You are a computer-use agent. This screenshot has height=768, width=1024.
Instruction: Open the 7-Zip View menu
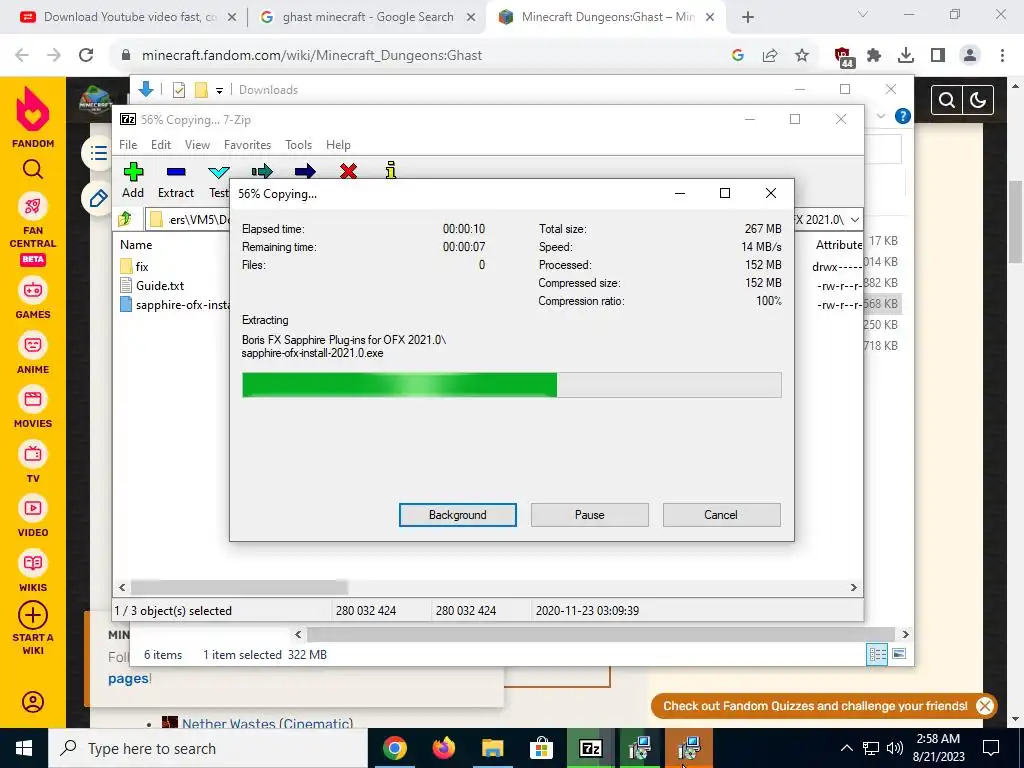pyautogui.click(x=197, y=145)
